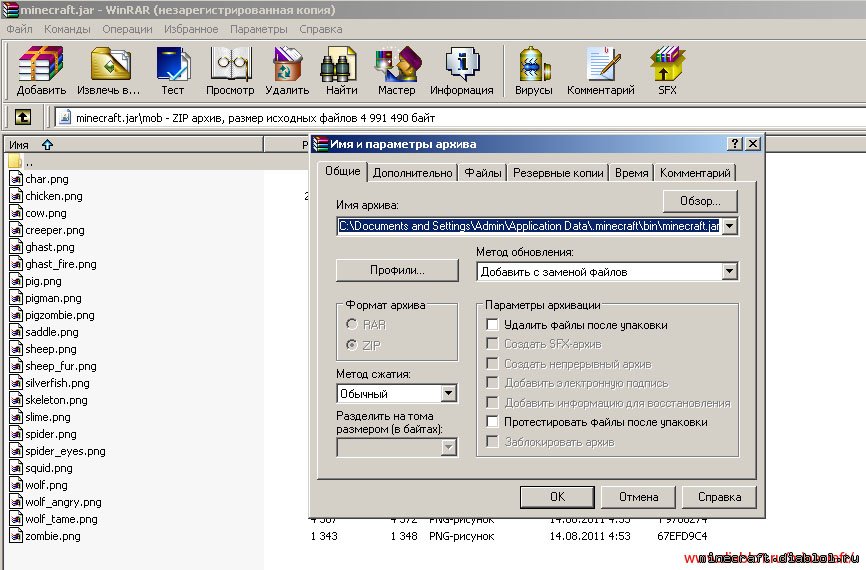Enable 'Удалить файлы после упаковки' checkbox
The height and width of the screenshot is (570, 866).
coord(492,325)
